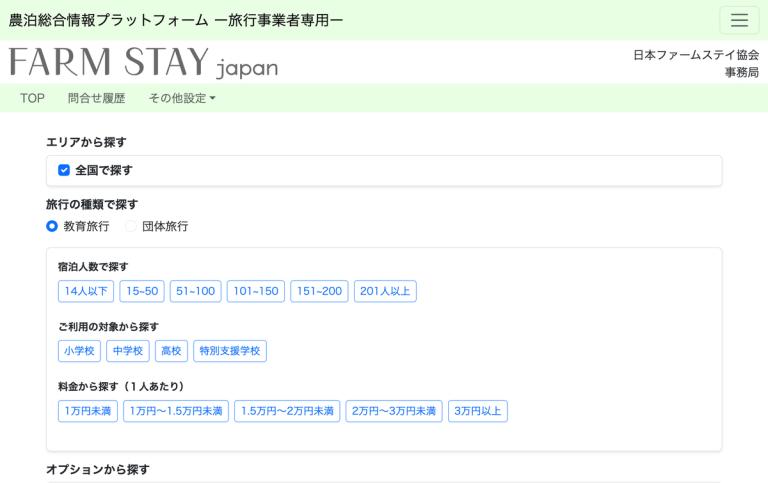Go to the TOP menu item
Screen dimensions: 768x483
point(32,98)
